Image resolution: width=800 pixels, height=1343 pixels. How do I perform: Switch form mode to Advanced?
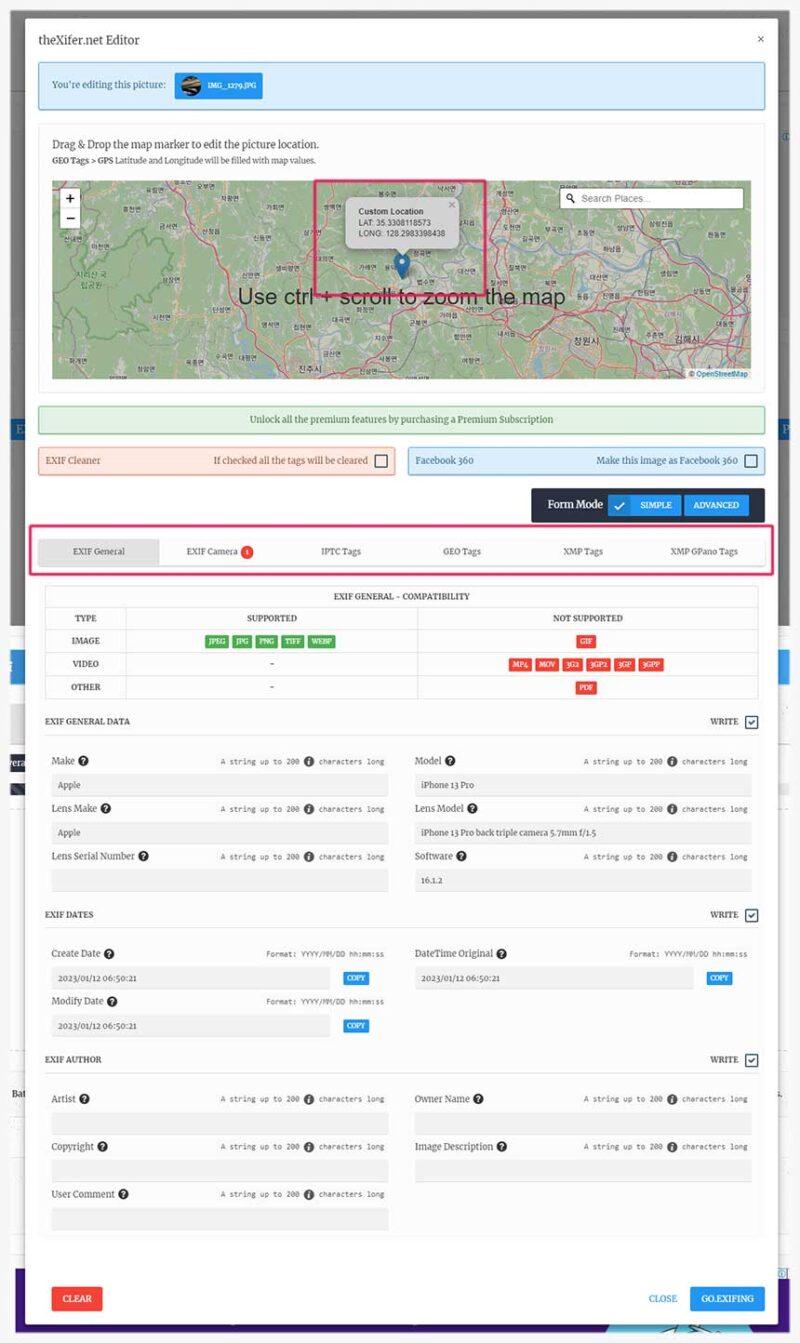click(716, 505)
